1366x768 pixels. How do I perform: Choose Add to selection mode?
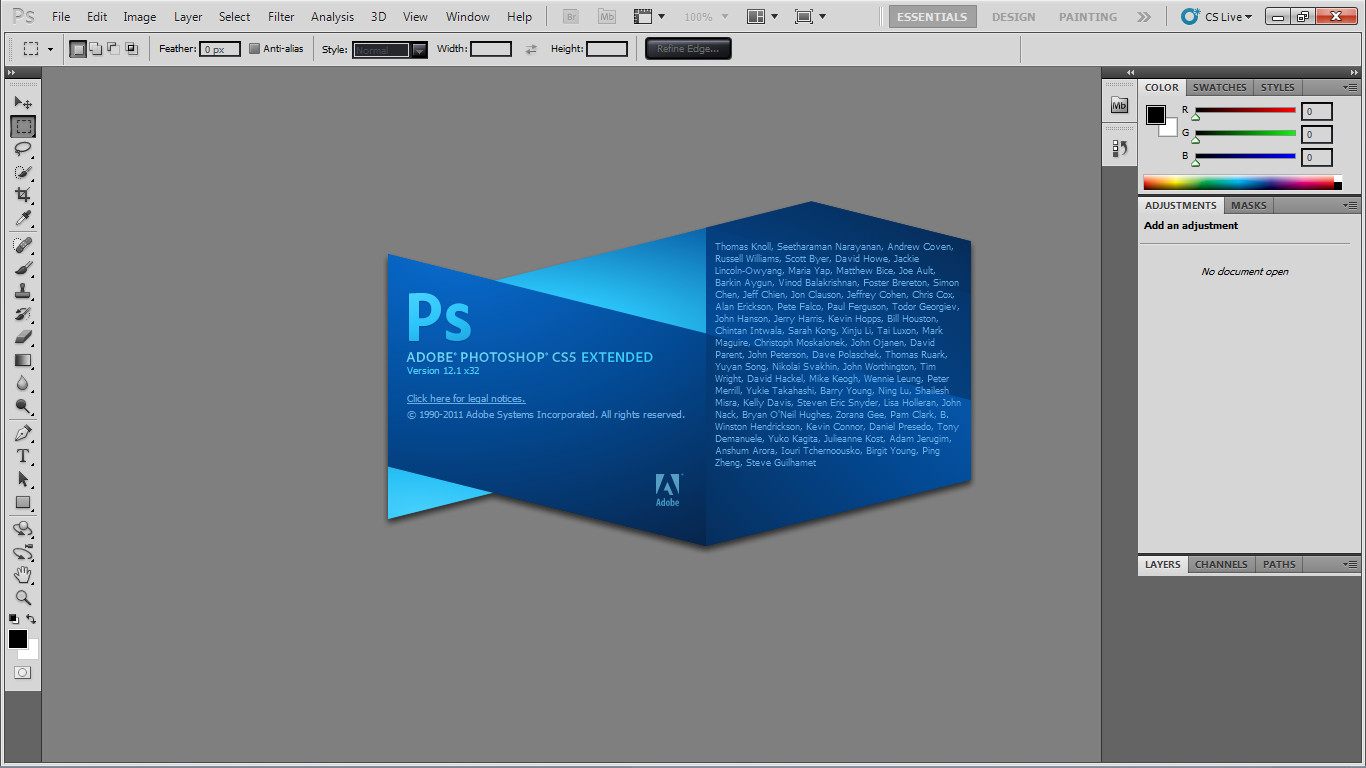(x=96, y=48)
